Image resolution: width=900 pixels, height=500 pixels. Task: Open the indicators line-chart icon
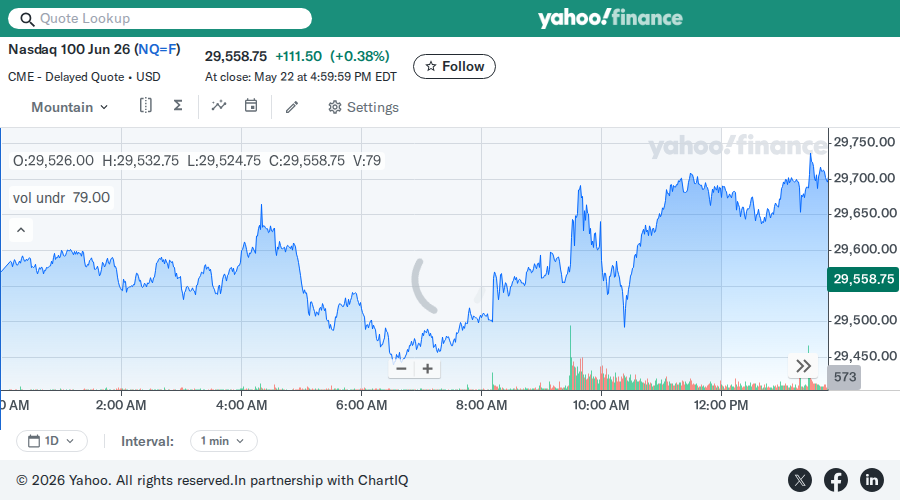(219, 106)
